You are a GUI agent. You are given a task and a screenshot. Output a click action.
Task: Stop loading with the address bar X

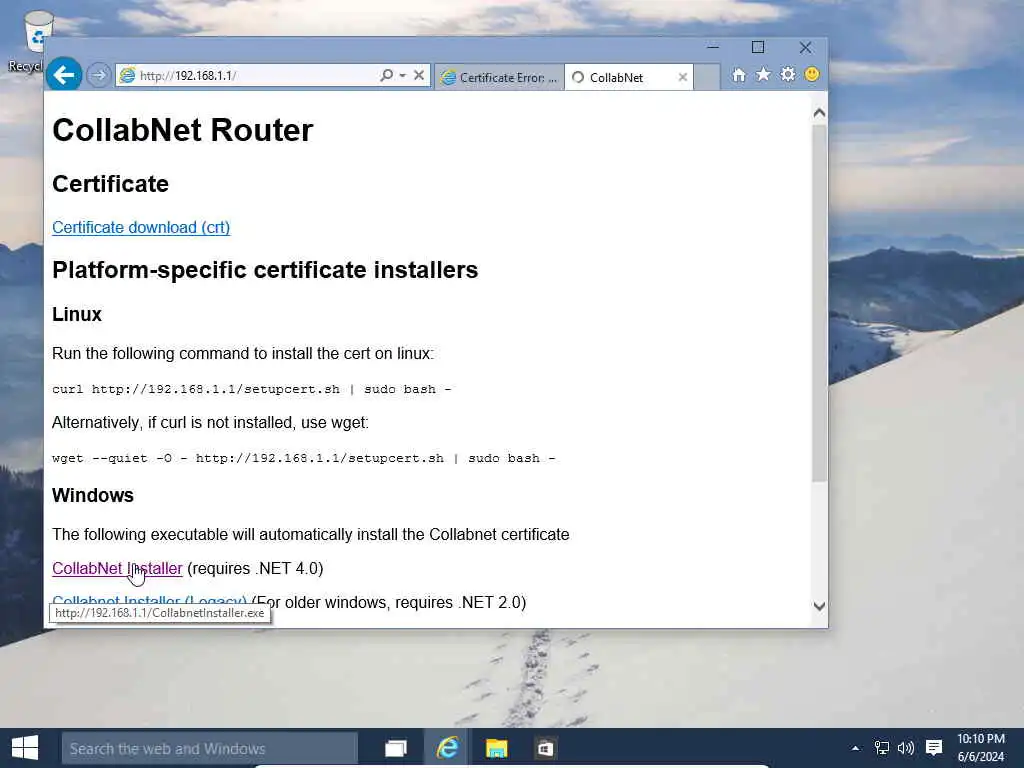(419, 75)
